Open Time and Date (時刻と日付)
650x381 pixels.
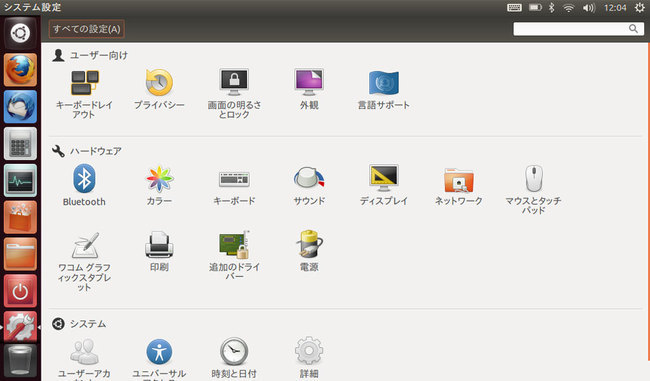pos(234,358)
